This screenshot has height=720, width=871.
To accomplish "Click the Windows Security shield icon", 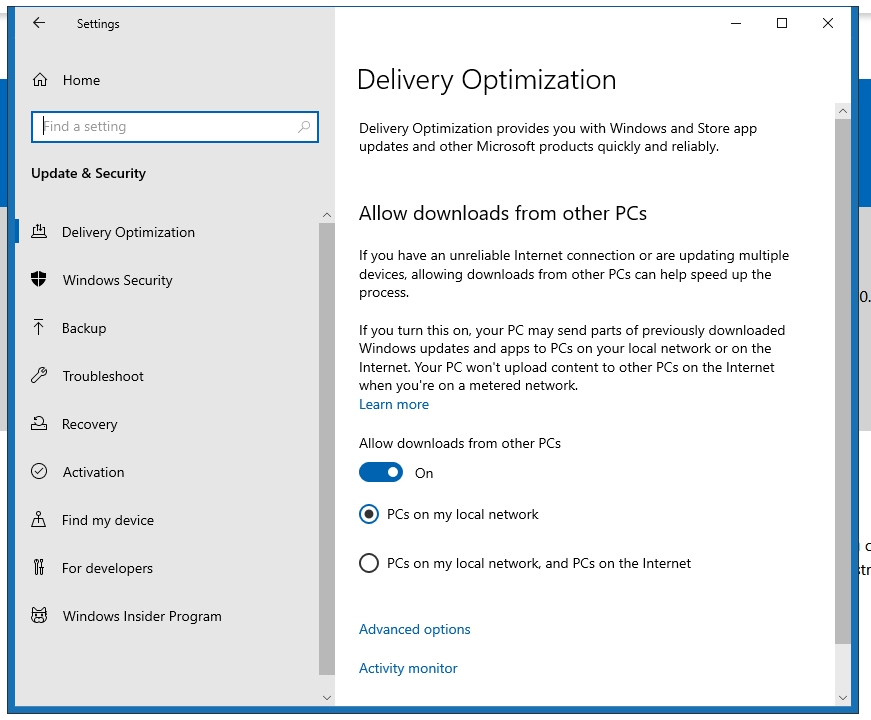I will click(x=39, y=279).
